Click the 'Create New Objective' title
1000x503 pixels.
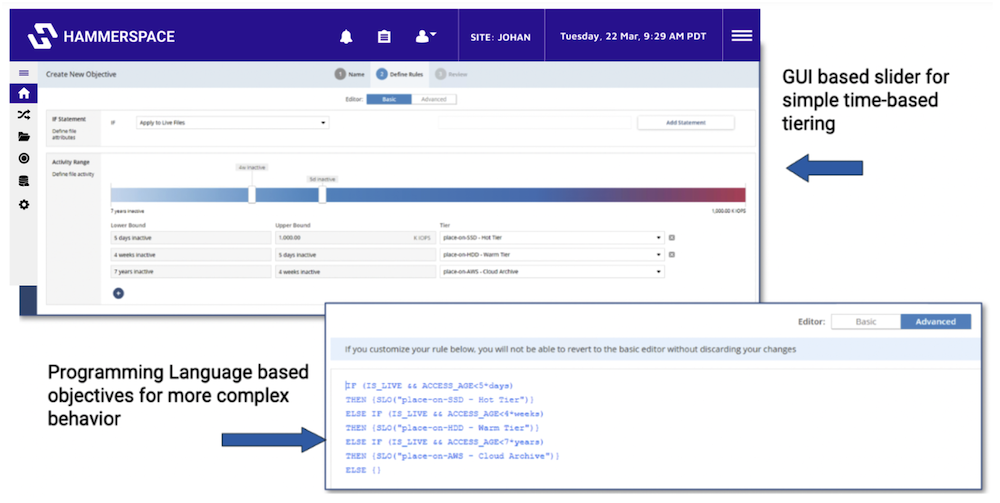[81, 74]
